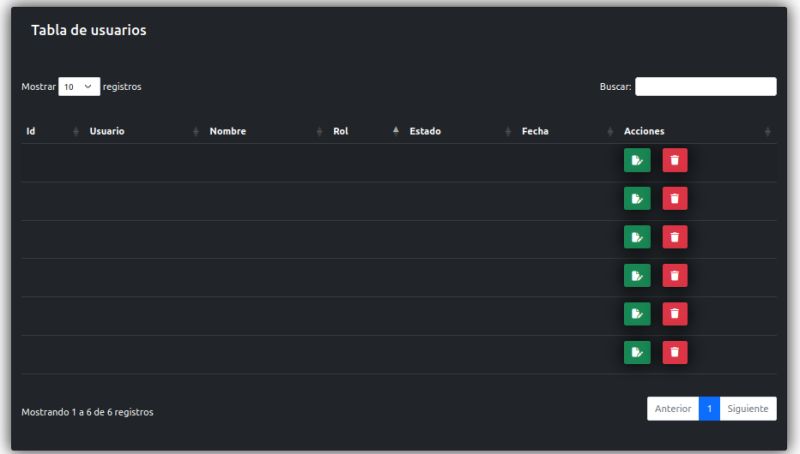Click the red delete button in first row
800x454 pixels.
point(674,160)
